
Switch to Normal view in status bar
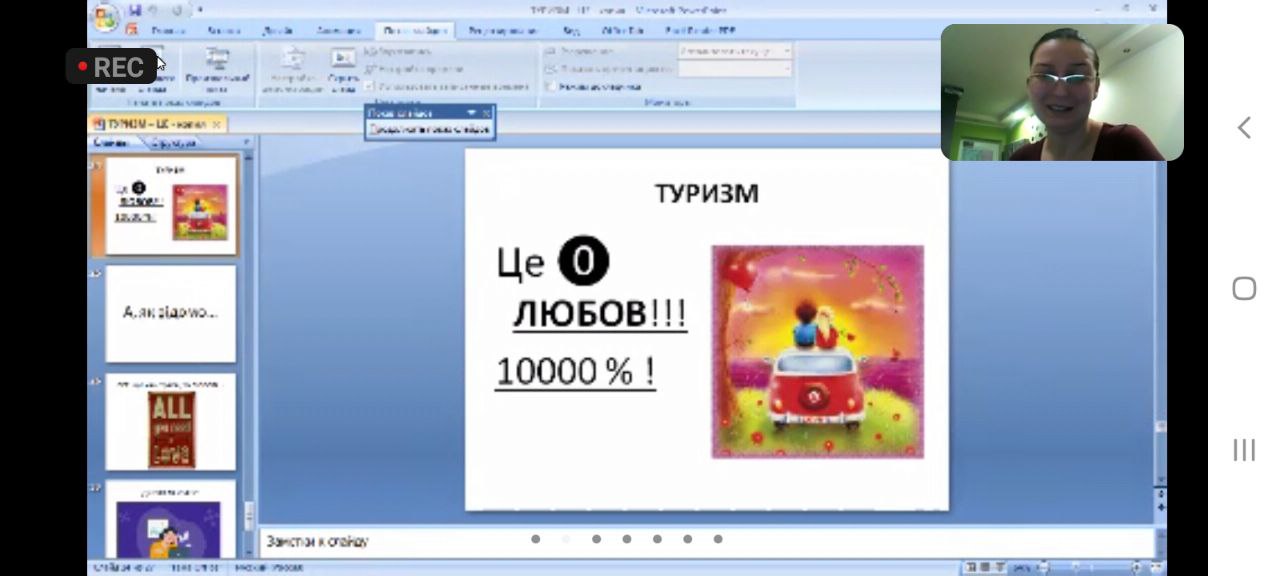click(970, 567)
